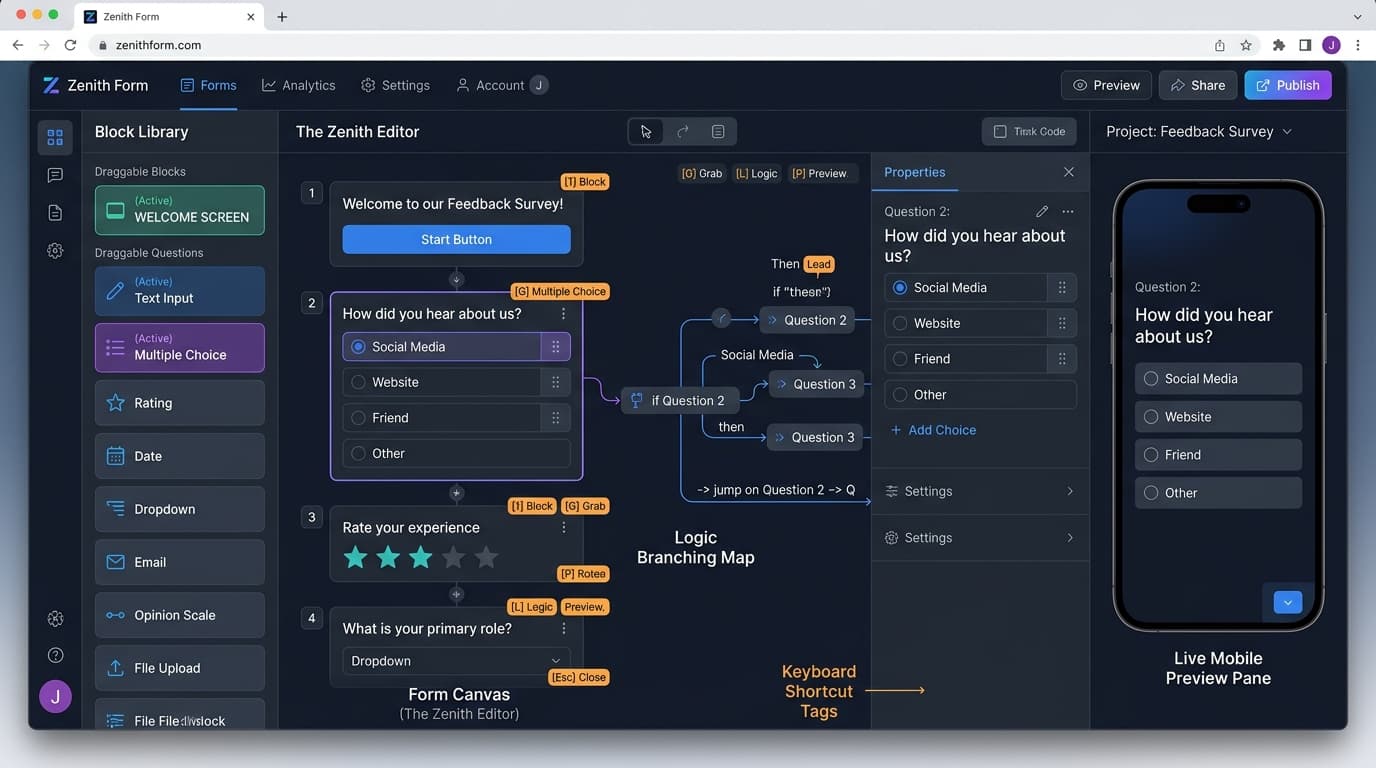Open the Settings tab in top navigation
Viewport: 1376px width, 768px height.
point(395,85)
